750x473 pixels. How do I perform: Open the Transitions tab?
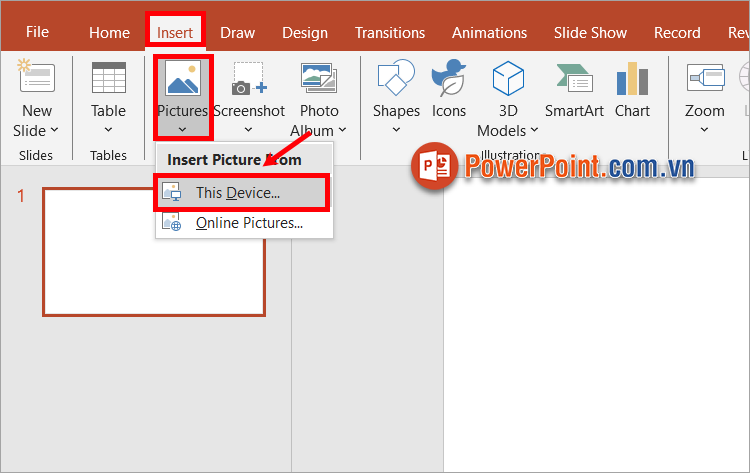pyautogui.click(x=390, y=33)
